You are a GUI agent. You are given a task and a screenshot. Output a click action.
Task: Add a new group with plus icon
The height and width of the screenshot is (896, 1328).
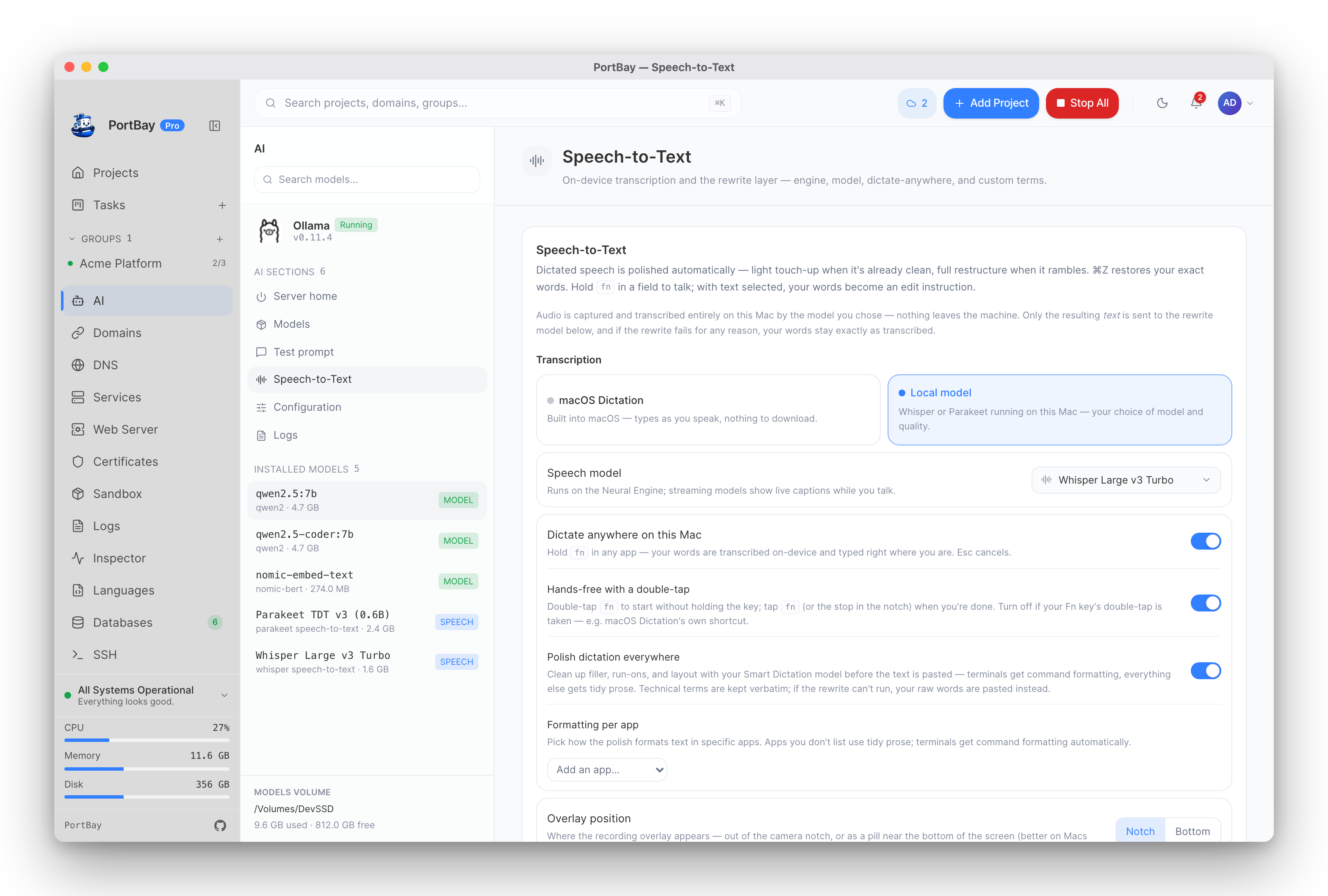219,239
